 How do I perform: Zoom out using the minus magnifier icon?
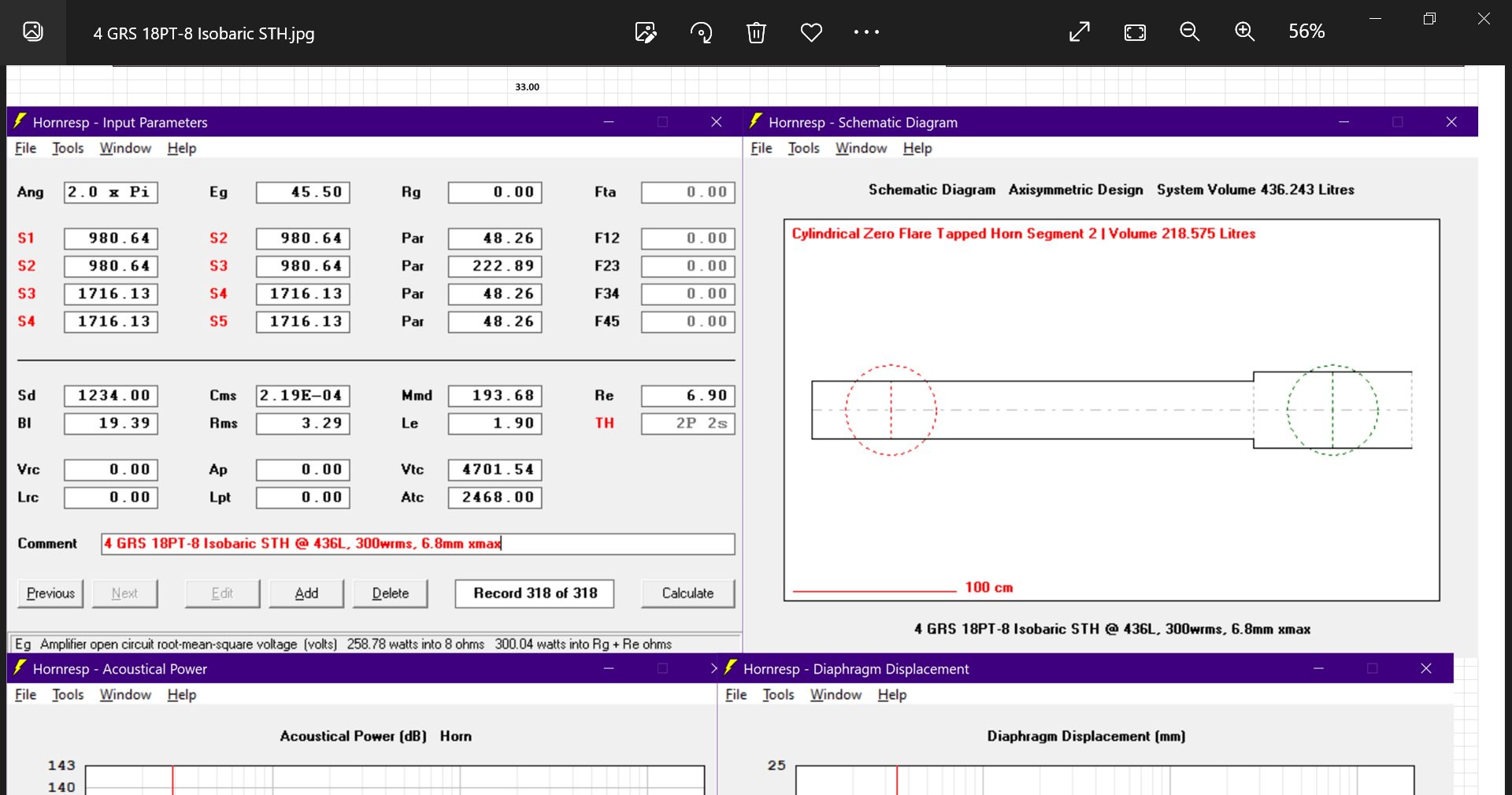[1190, 31]
